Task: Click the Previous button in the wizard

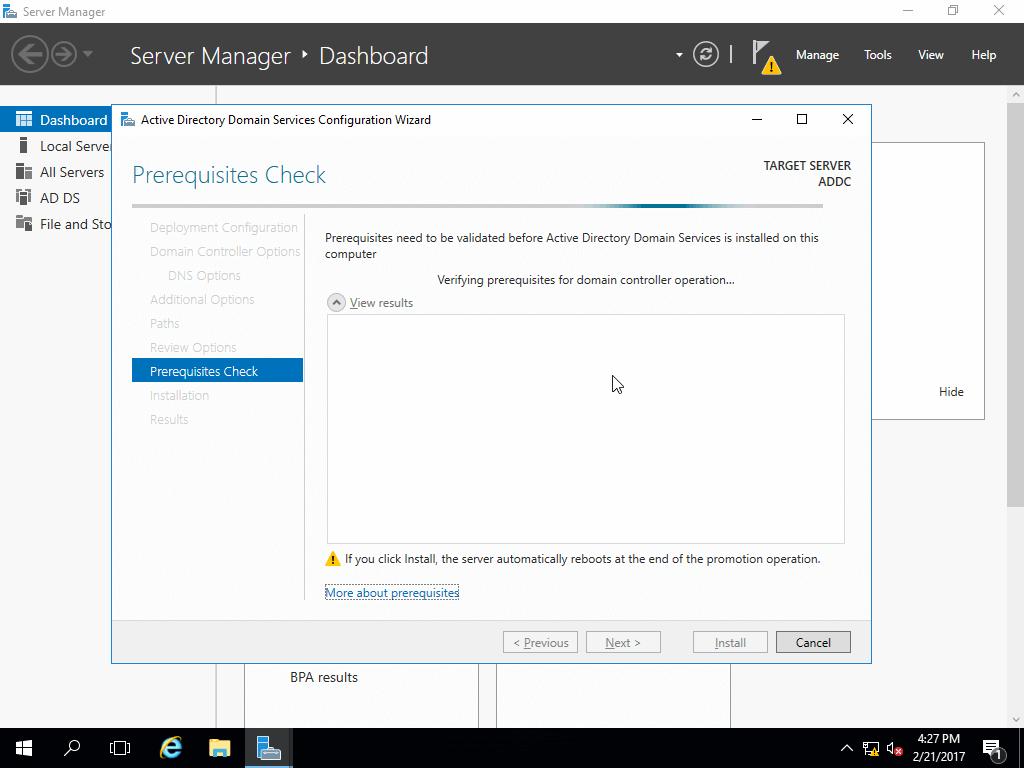Action: [x=540, y=642]
